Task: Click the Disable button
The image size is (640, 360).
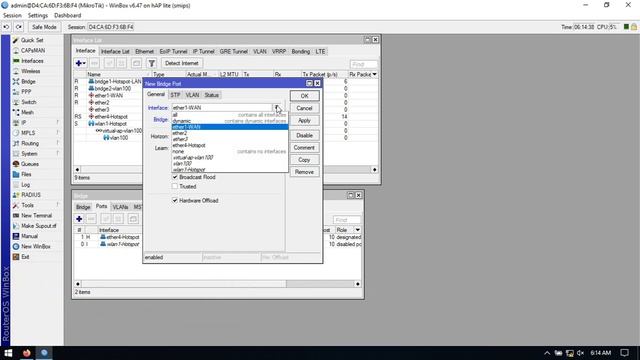Action: coord(304,135)
